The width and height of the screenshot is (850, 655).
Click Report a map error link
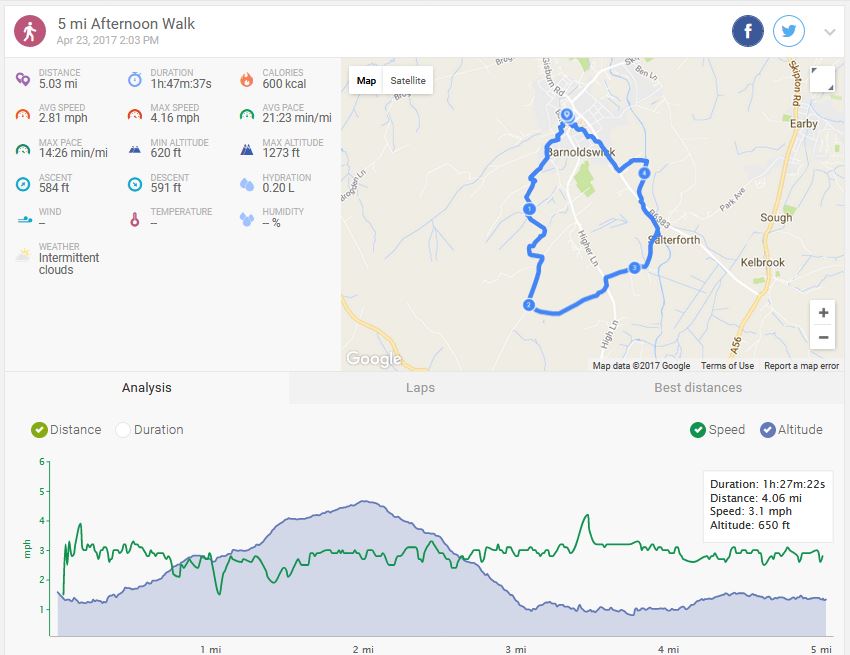pos(801,366)
